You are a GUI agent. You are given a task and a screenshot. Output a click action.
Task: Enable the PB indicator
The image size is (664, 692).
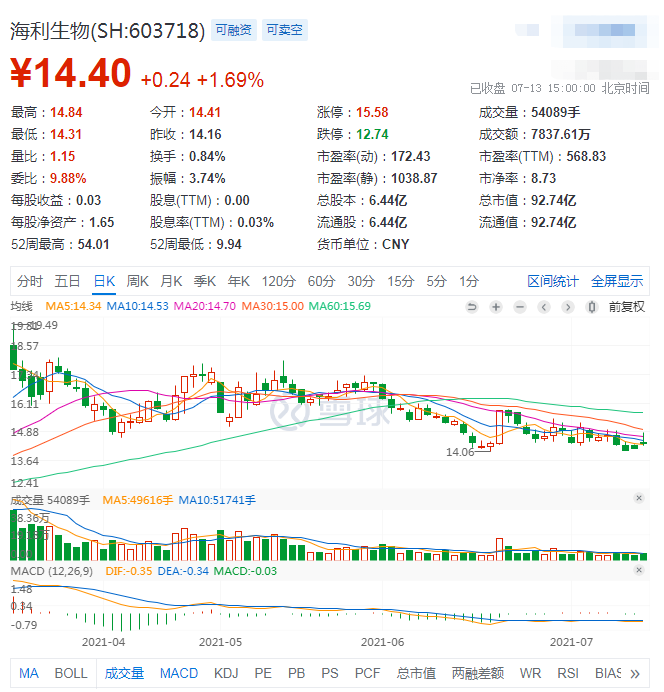296,674
